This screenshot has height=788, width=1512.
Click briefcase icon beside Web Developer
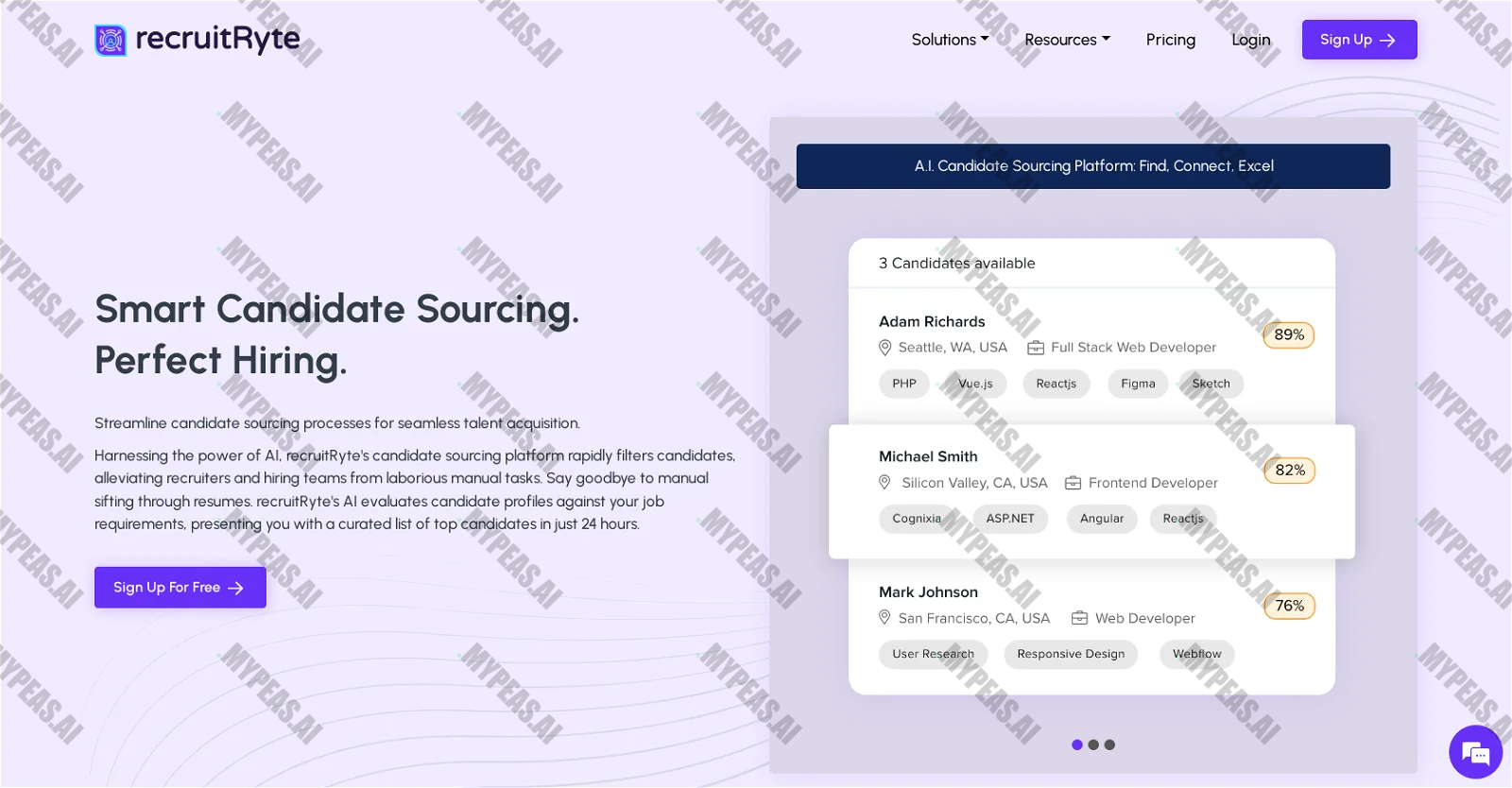coord(1079,618)
